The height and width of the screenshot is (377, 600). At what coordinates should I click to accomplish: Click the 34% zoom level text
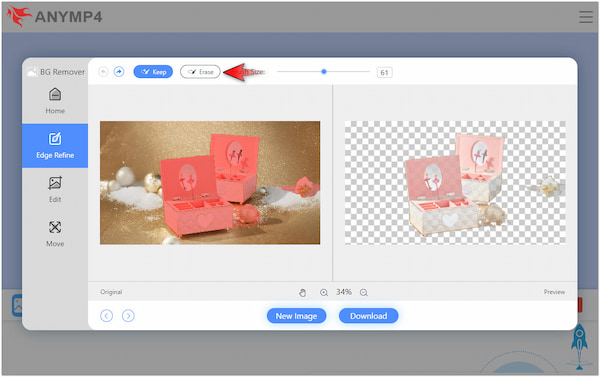pos(344,292)
